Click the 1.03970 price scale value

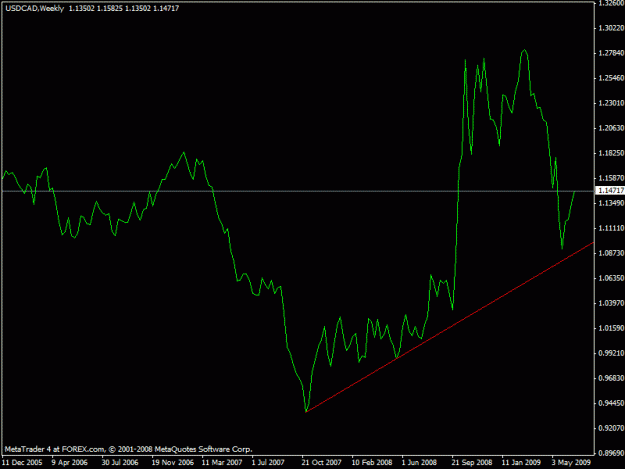tap(611, 304)
